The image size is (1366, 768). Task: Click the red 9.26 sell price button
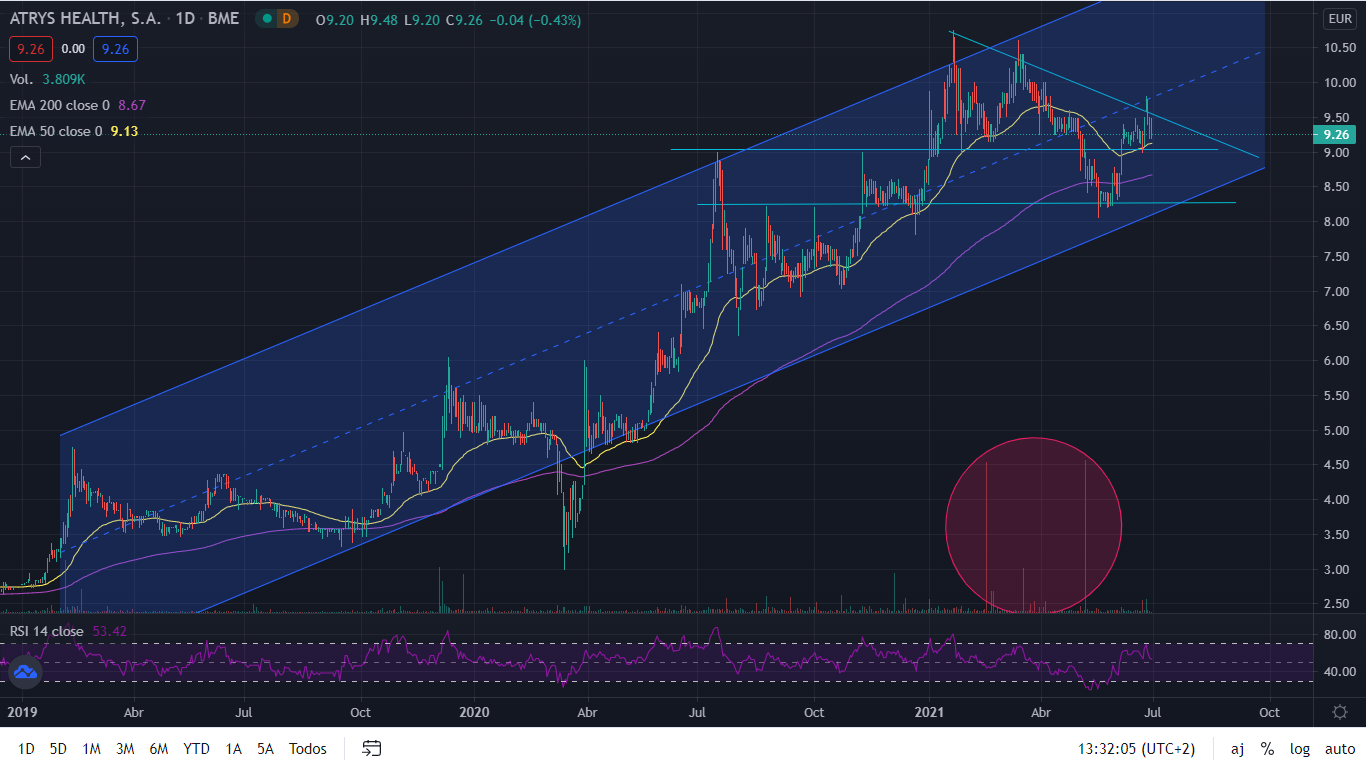29,48
